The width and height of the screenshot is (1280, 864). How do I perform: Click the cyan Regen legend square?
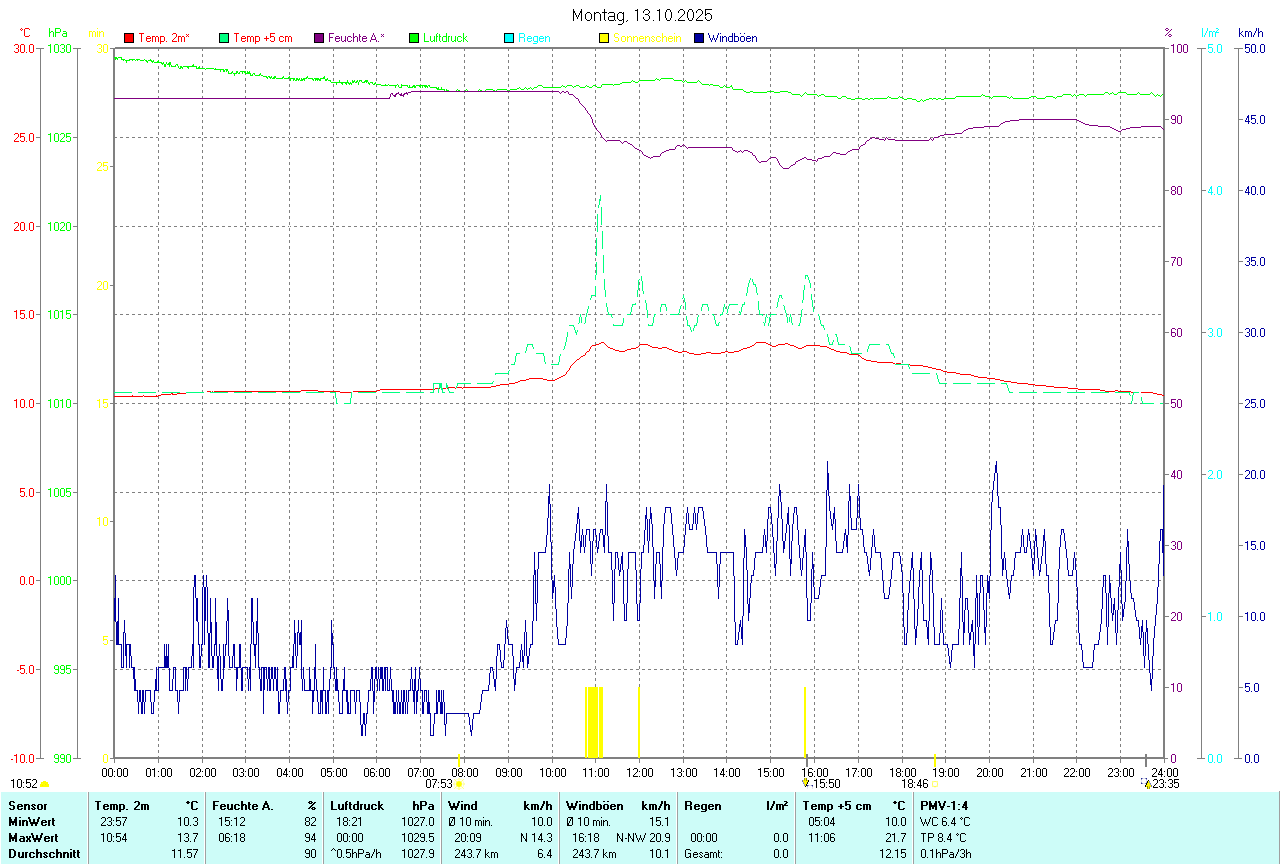[x=509, y=38]
